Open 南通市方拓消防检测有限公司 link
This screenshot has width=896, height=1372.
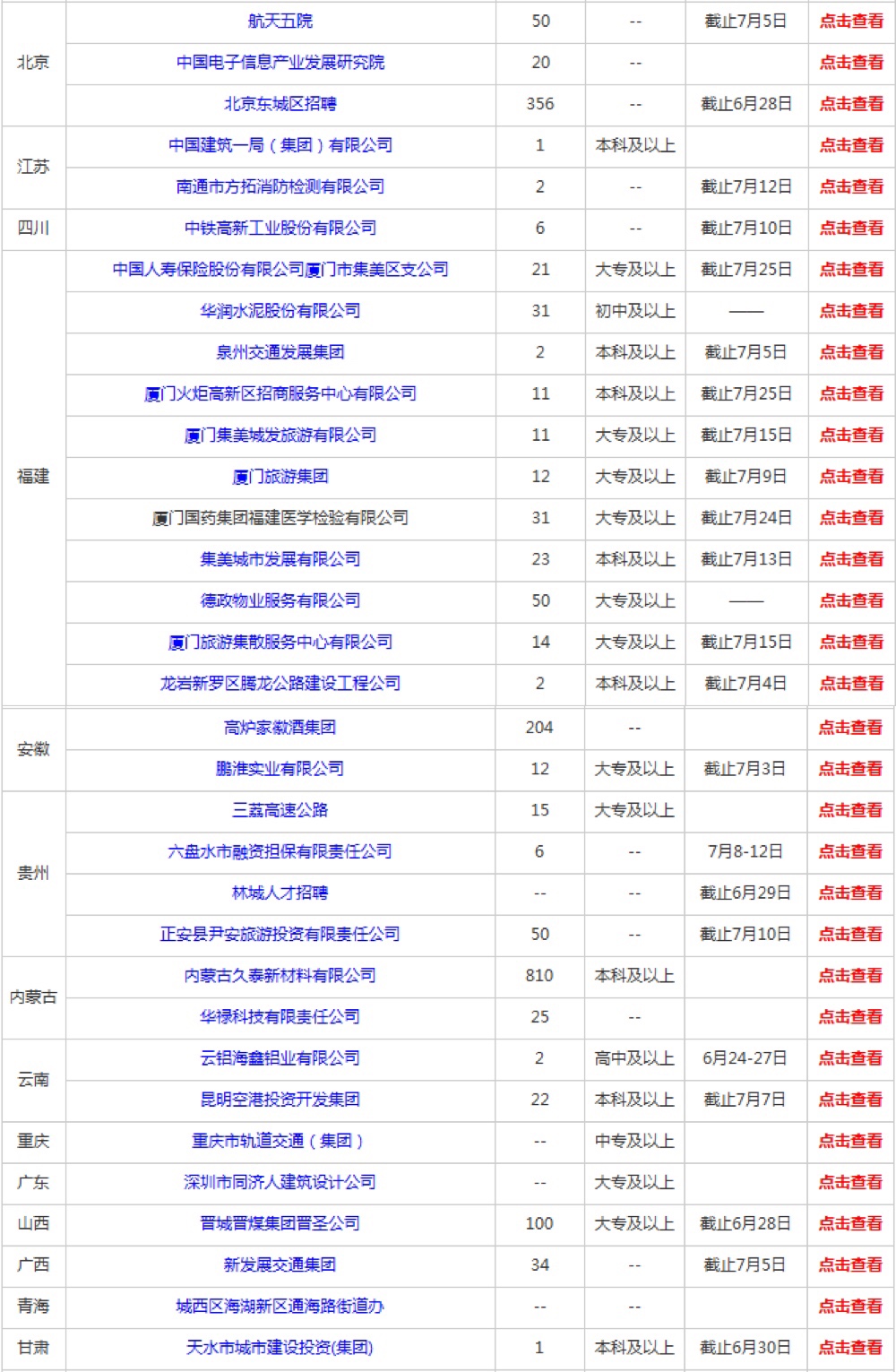tap(280, 186)
